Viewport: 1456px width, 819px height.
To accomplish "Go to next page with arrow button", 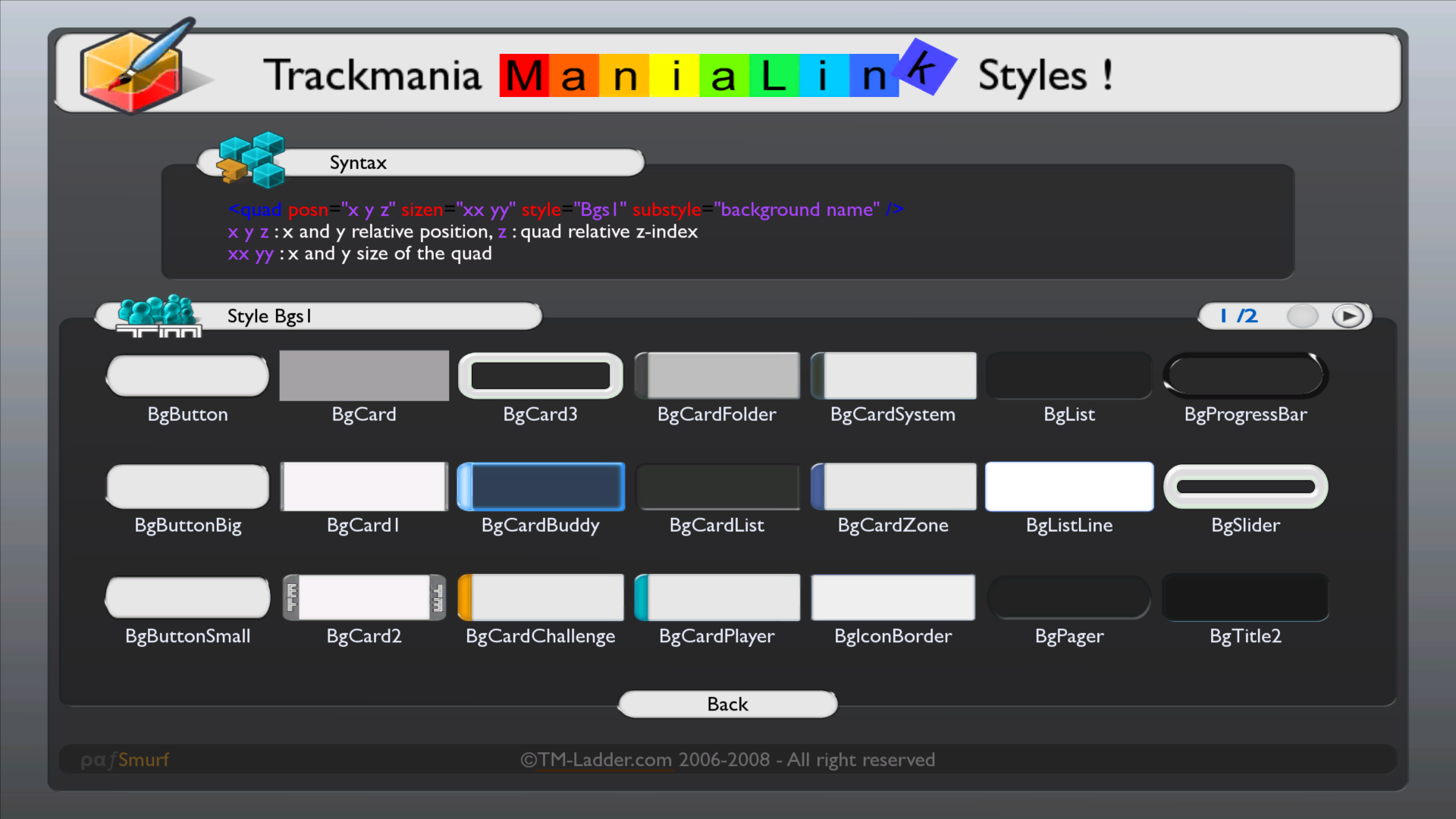I will [1348, 315].
